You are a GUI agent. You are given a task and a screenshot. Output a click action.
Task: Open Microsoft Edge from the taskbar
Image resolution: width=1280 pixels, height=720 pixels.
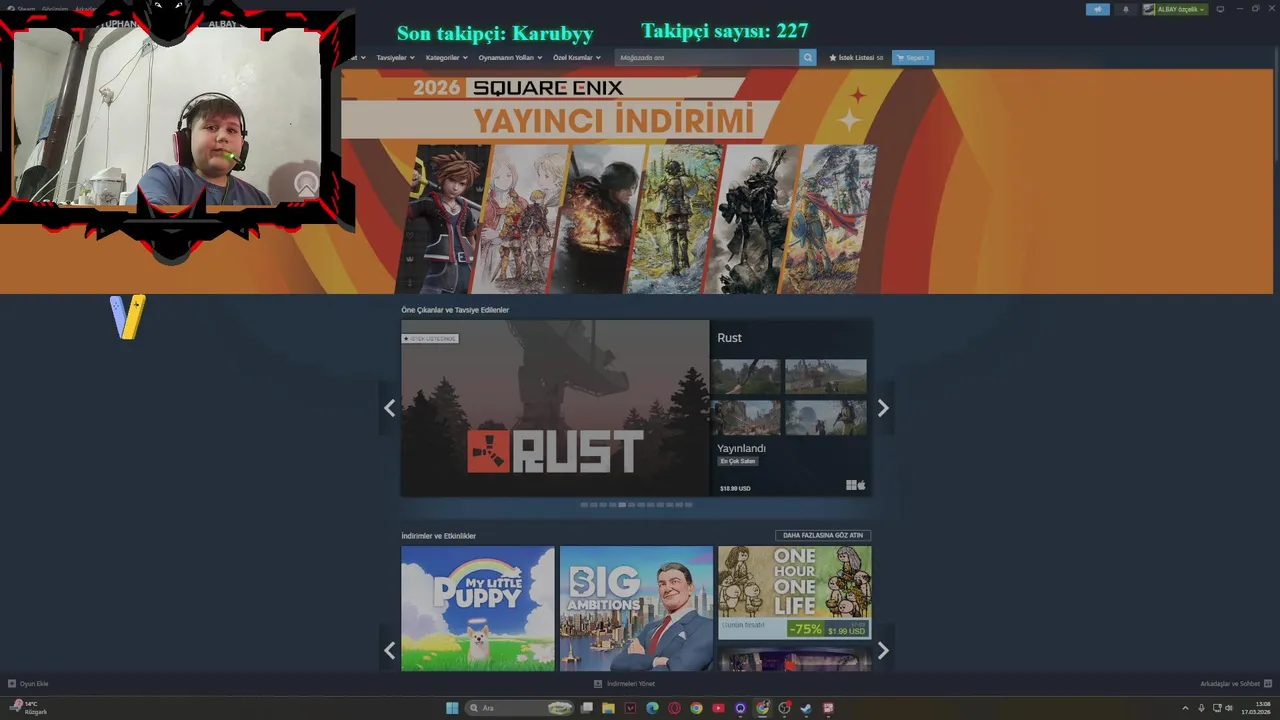tap(652, 708)
